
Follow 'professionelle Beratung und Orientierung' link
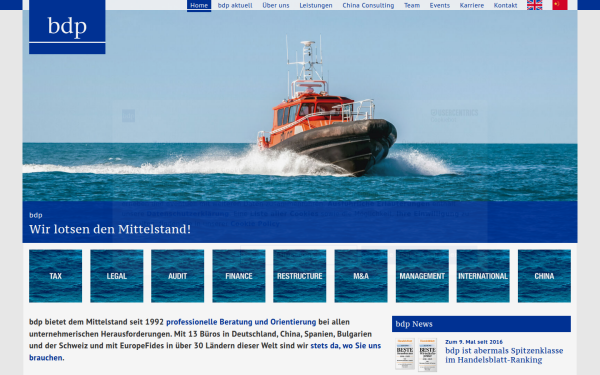pyautogui.click(x=241, y=322)
